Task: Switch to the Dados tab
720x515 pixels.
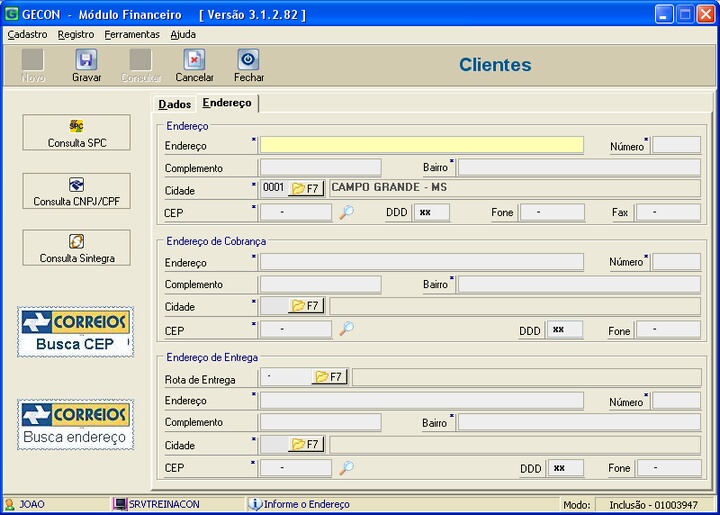Action: [x=174, y=104]
